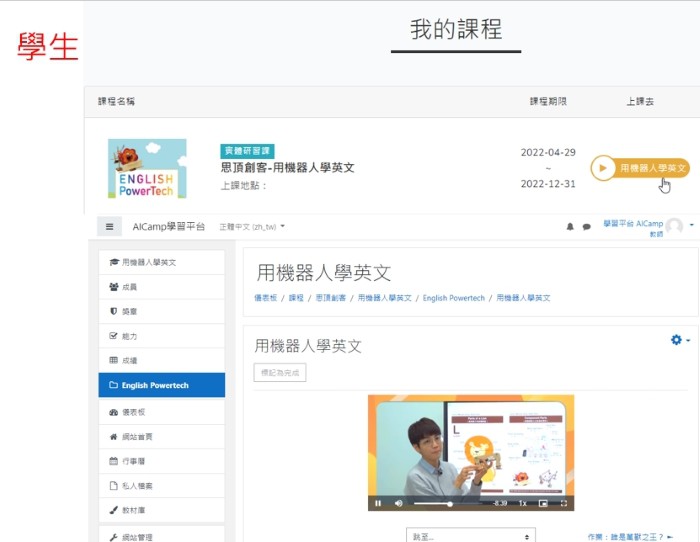Mark activity complete with 標記為完成 button
700x542 pixels.
pos(280,372)
